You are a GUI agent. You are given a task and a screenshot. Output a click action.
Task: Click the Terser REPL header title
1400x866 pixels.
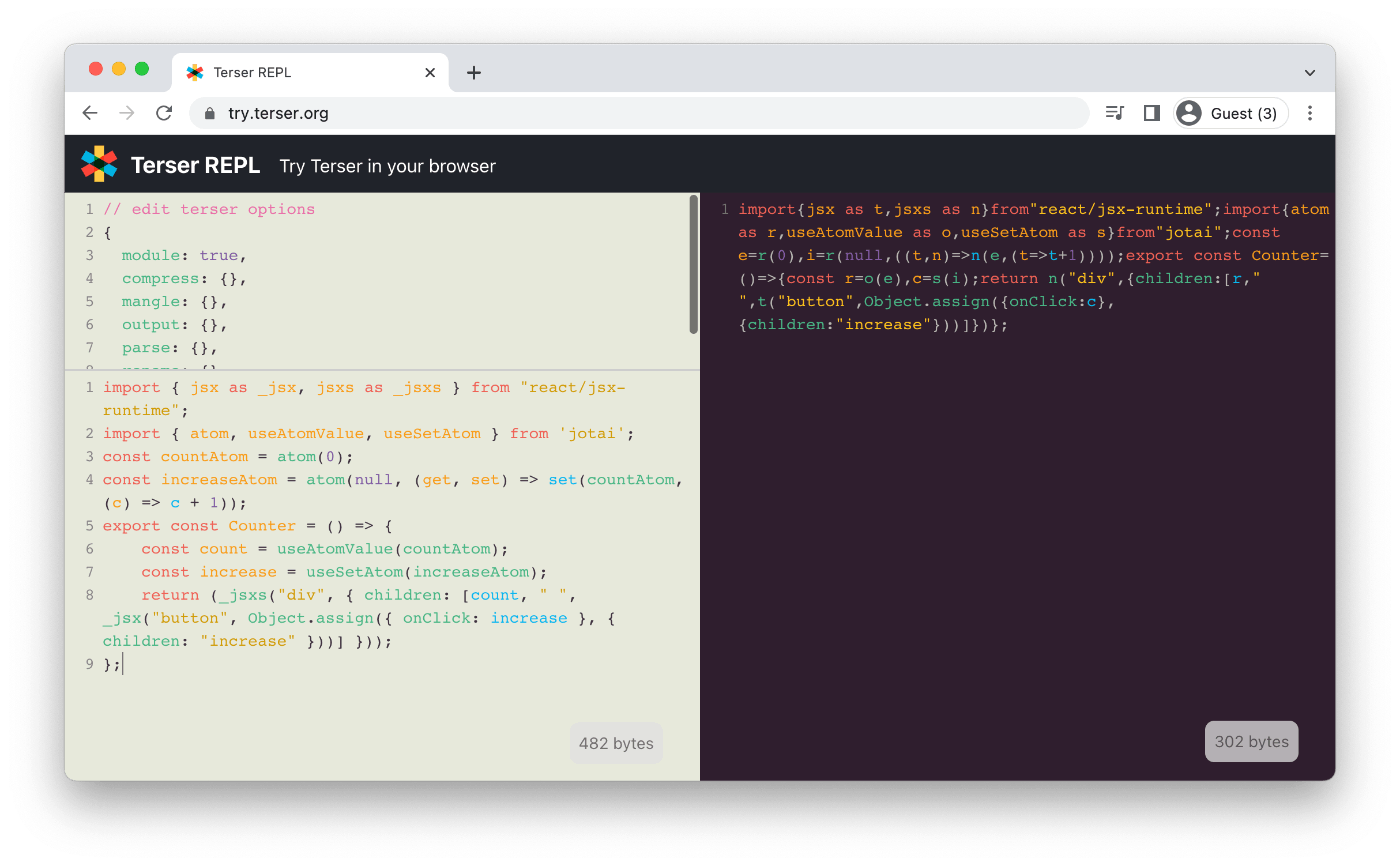(195, 165)
